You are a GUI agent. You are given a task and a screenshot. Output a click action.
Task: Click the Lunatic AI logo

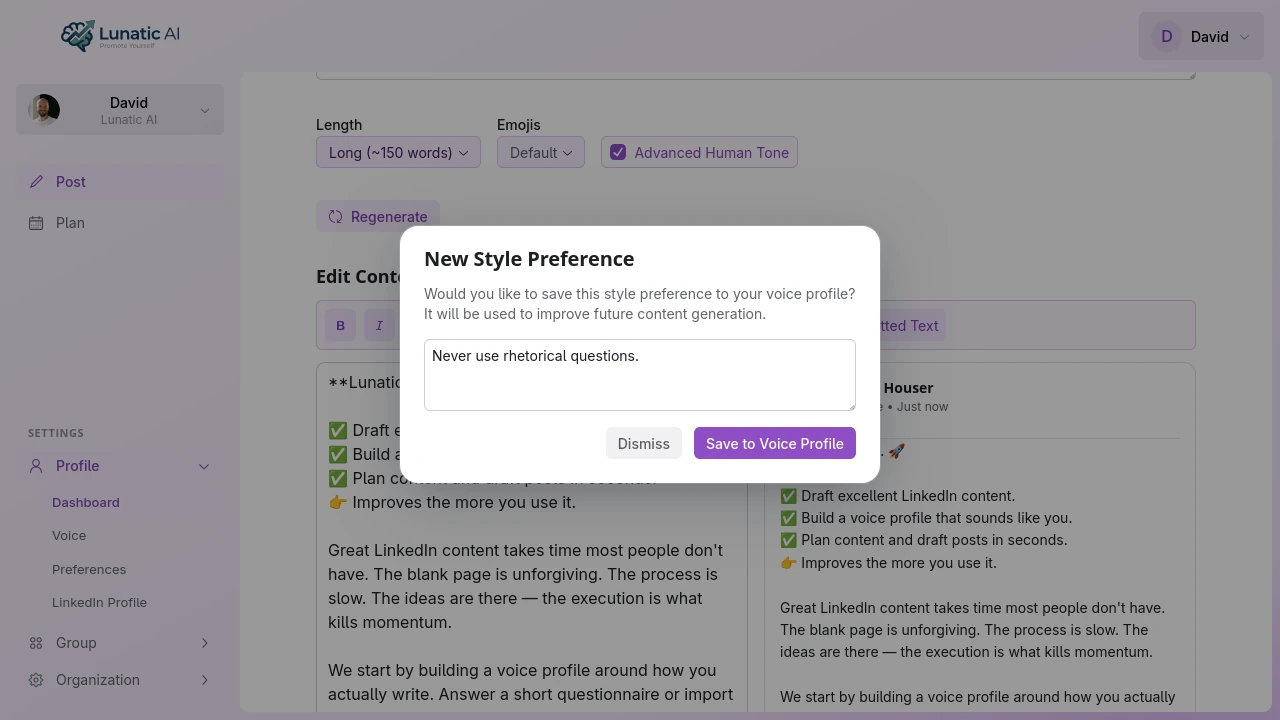coord(120,36)
